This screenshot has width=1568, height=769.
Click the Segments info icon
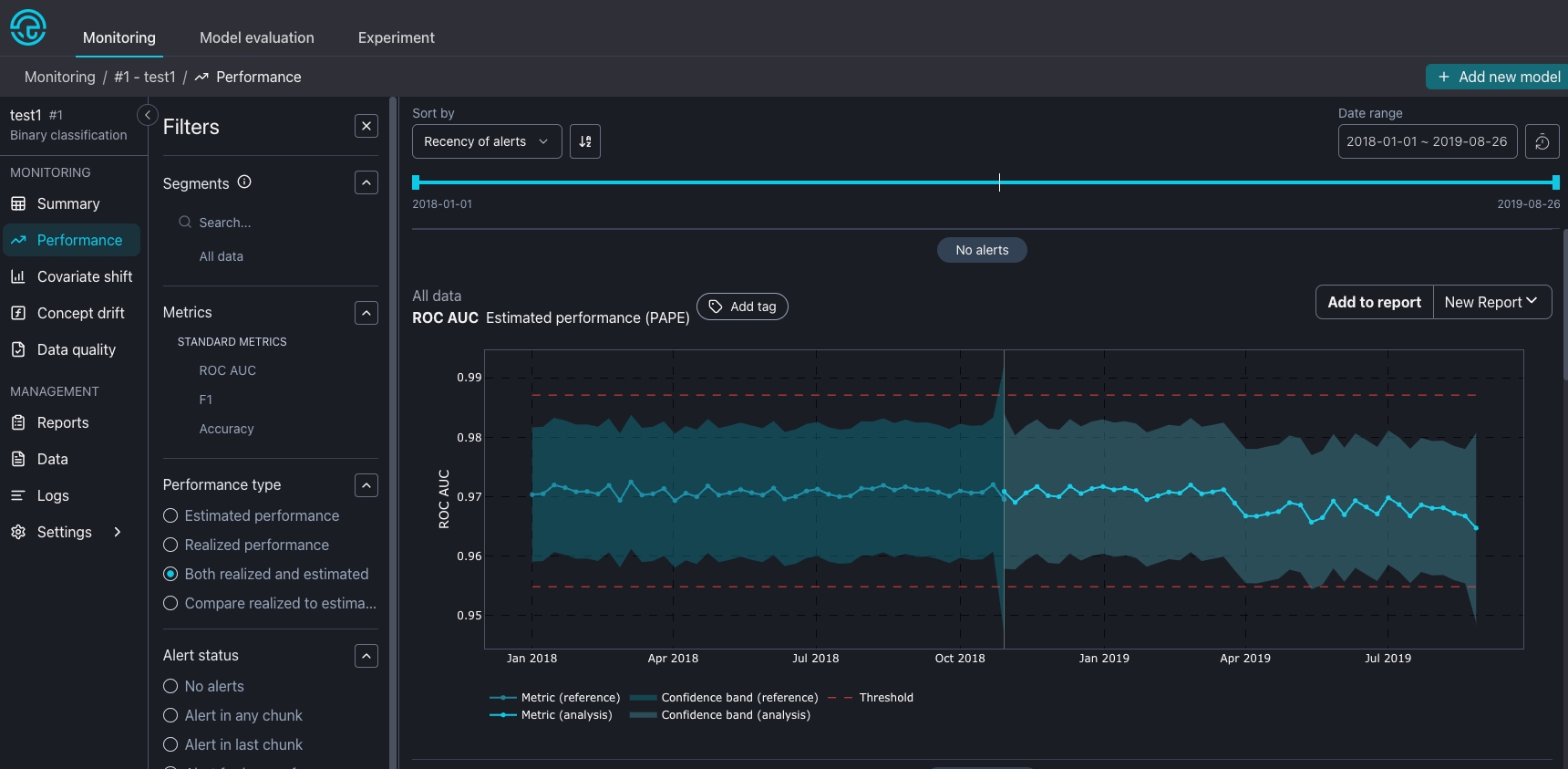[x=244, y=182]
